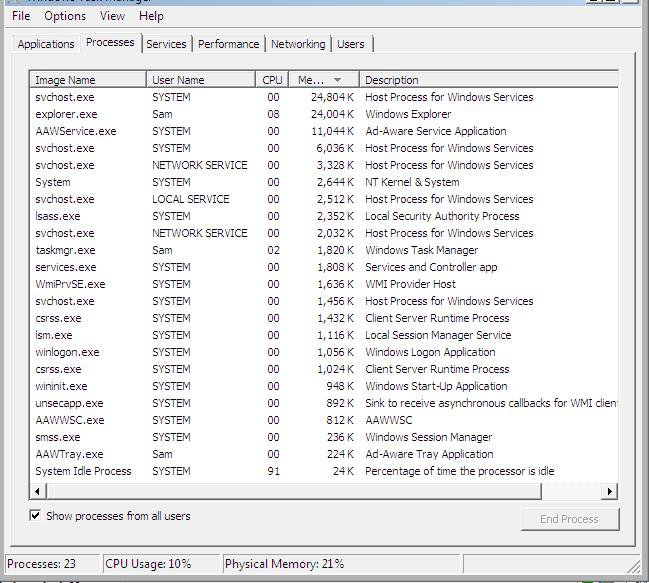This screenshot has width=649, height=583.
Task: Select the explorer.exe process row
Action: point(324,114)
